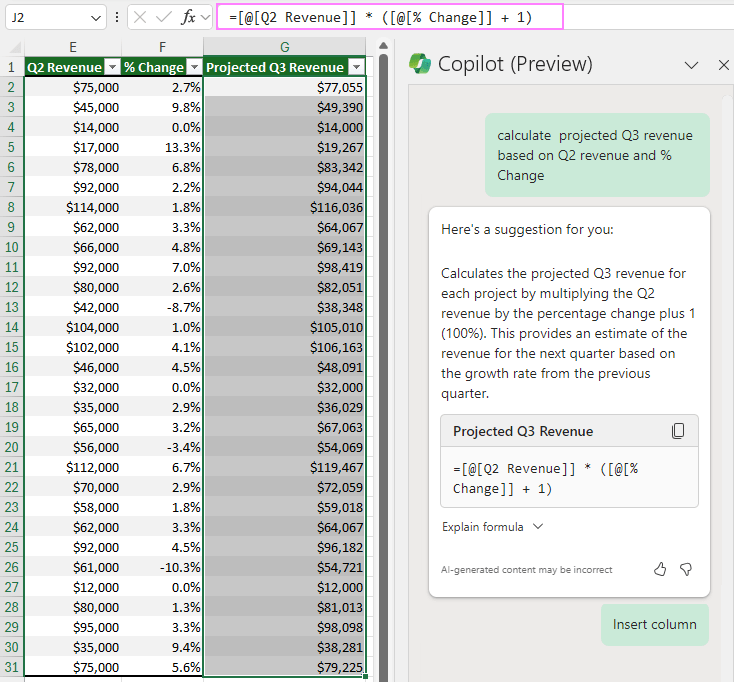Select projected cell $54,721
The image size is (734, 682).
click(285, 567)
